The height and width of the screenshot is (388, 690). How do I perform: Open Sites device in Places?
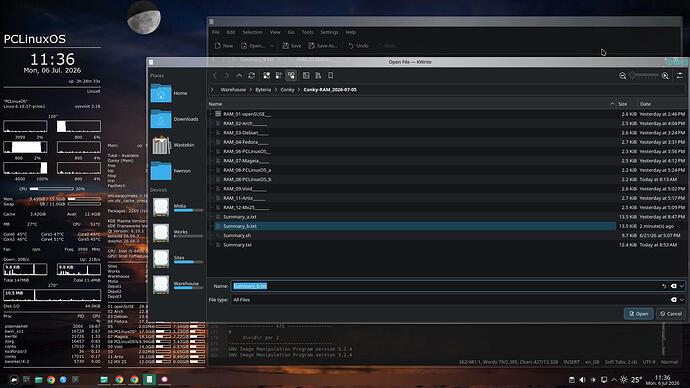tap(176, 259)
